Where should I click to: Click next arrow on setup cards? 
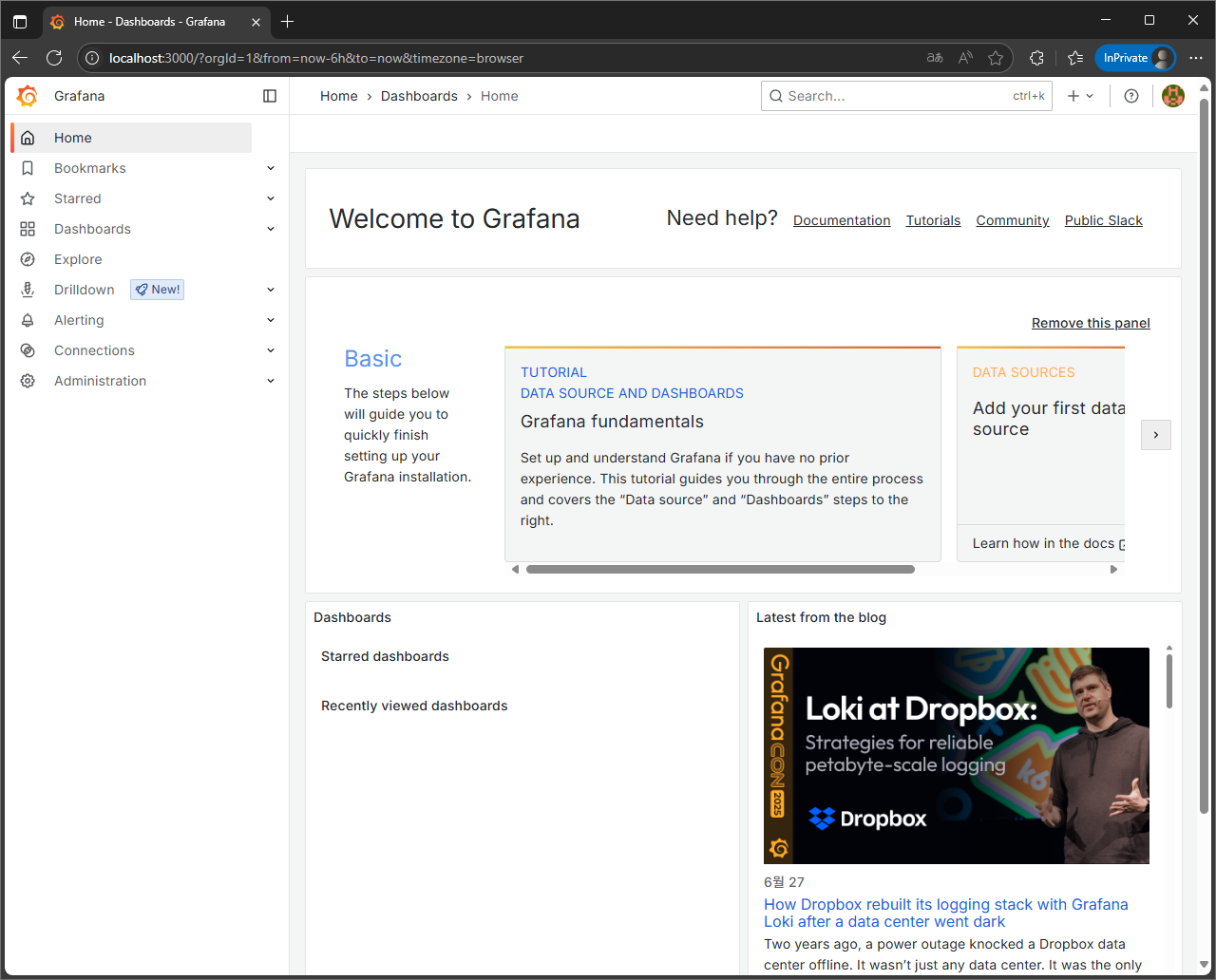pyautogui.click(x=1156, y=435)
